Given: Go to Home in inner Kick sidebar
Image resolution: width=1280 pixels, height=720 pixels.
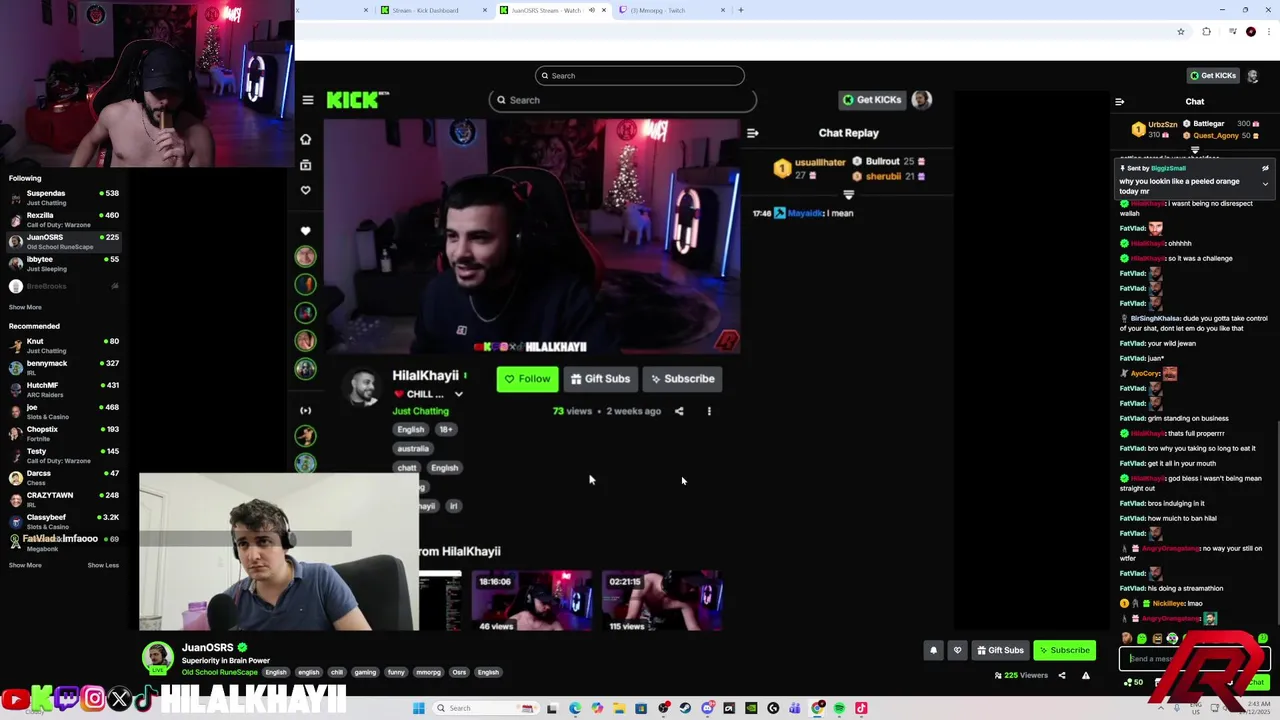Looking at the screenshot, I should pos(306,139).
